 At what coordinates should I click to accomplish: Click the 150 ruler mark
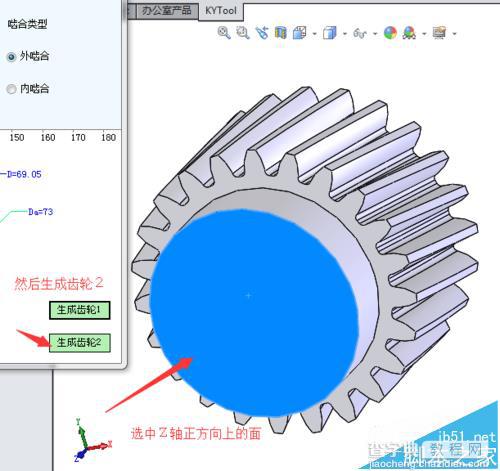click(x=17, y=137)
